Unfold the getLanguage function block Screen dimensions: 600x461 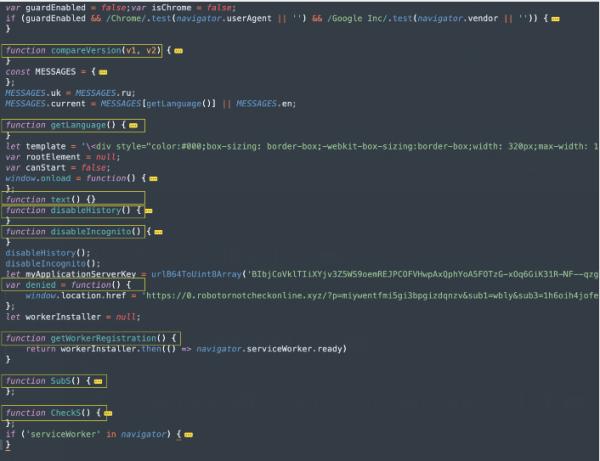click(134, 125)
